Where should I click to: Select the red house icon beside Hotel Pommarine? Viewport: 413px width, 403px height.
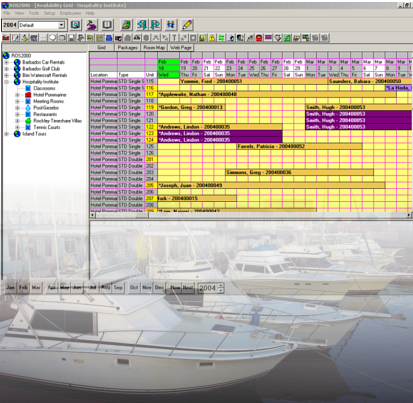(x=28, y=95)
